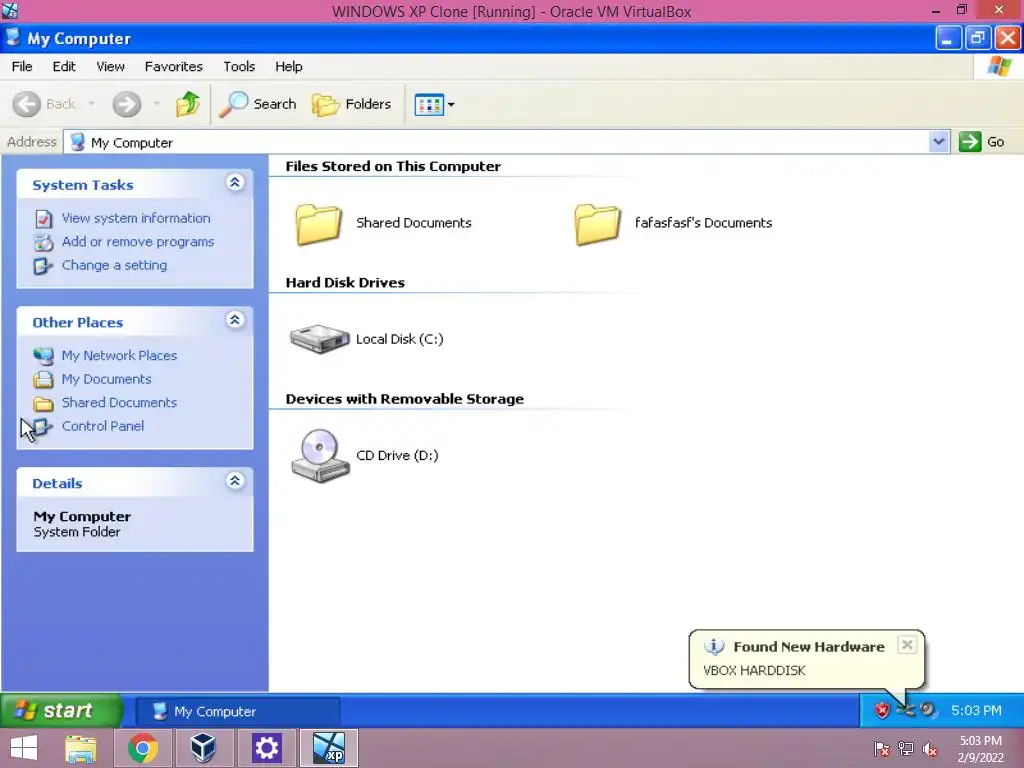Click the Up folder toolbar icon
Screen dimensions: 1024x768
(x=188, y=104)
